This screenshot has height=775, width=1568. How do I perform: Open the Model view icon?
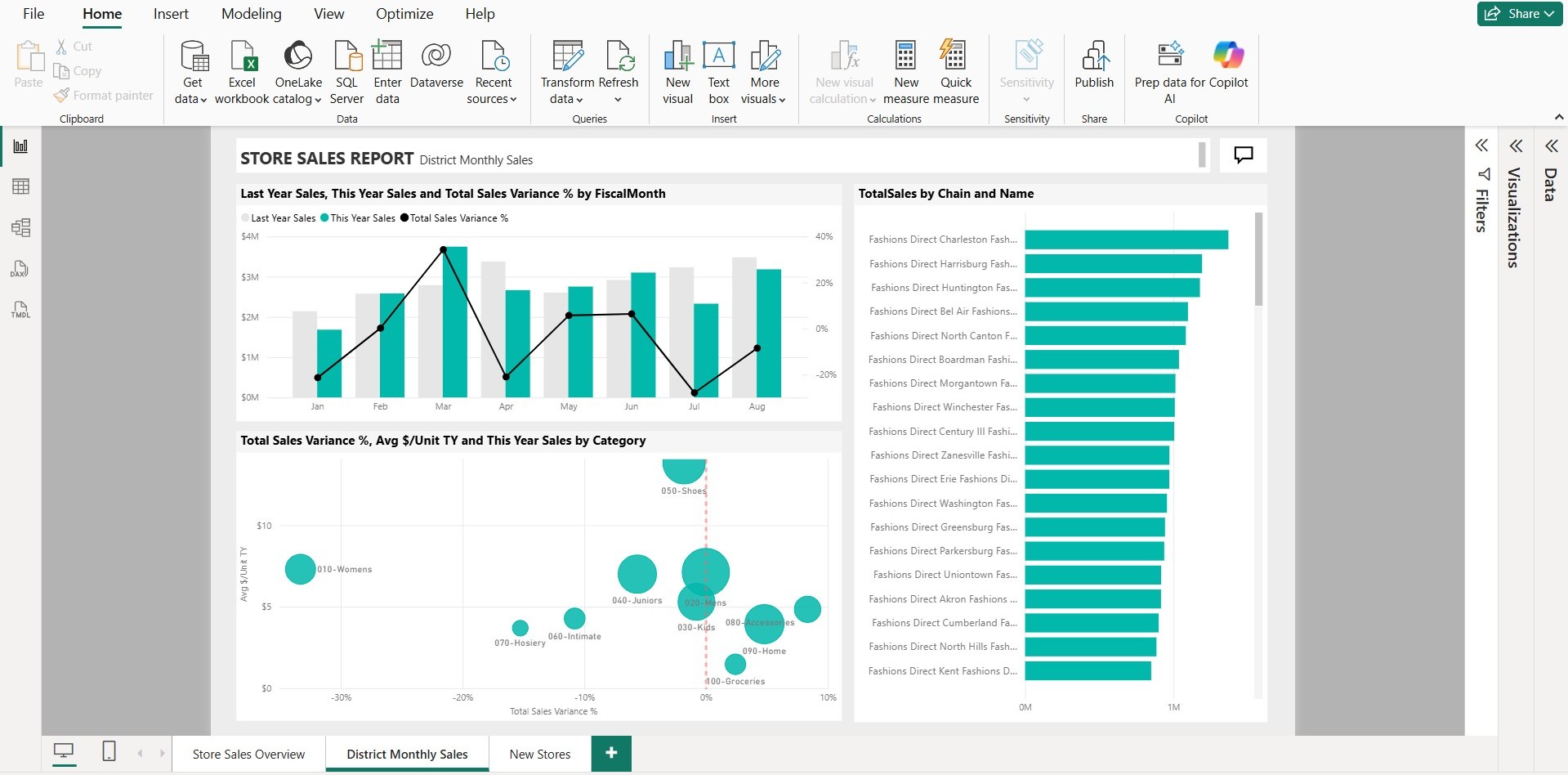tap(20, 228)
